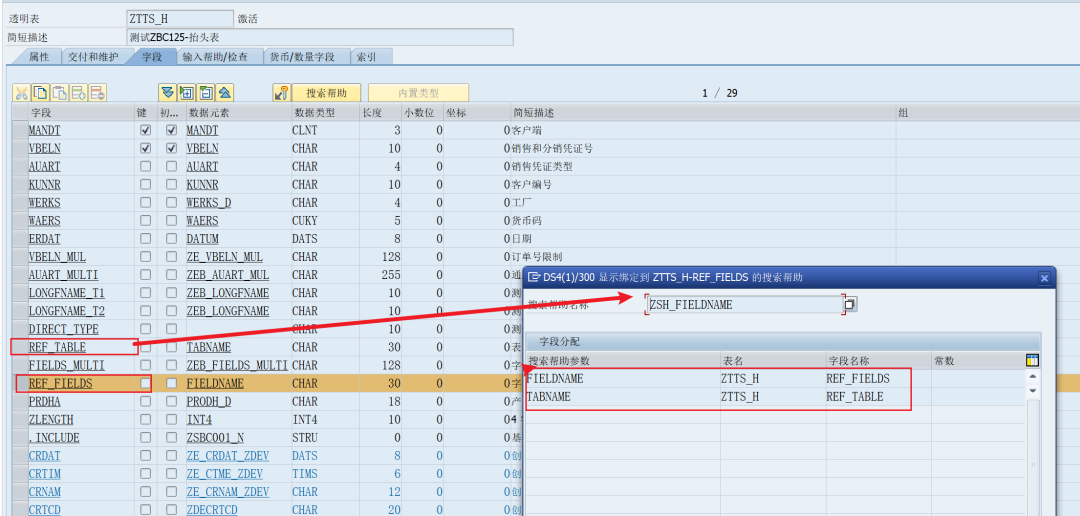Open data element PRODH_D link
Image resolution: width=1080 pixels, height=516 pixels.
click(209, 401)
